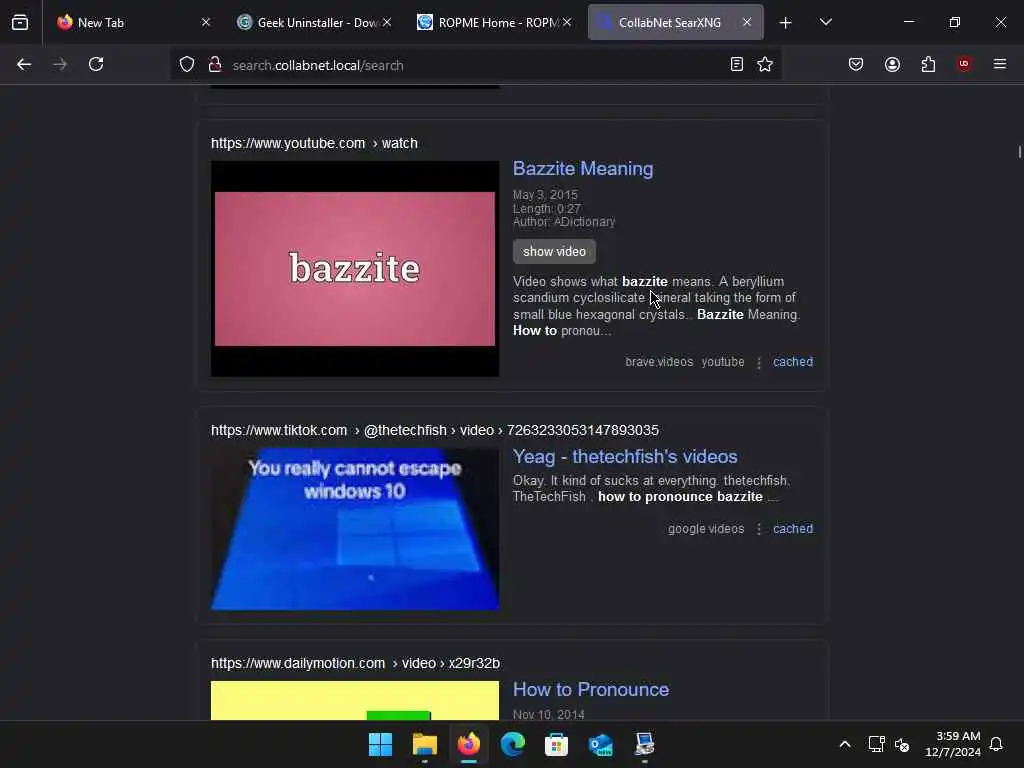The height and width of the screenshot is (768, 1024).
Task: Toggle reader view icon
Action: tap(737, 64)
